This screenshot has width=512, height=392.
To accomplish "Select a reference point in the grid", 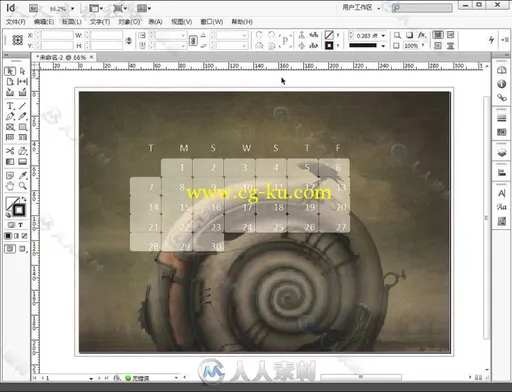I will (17, 40).
